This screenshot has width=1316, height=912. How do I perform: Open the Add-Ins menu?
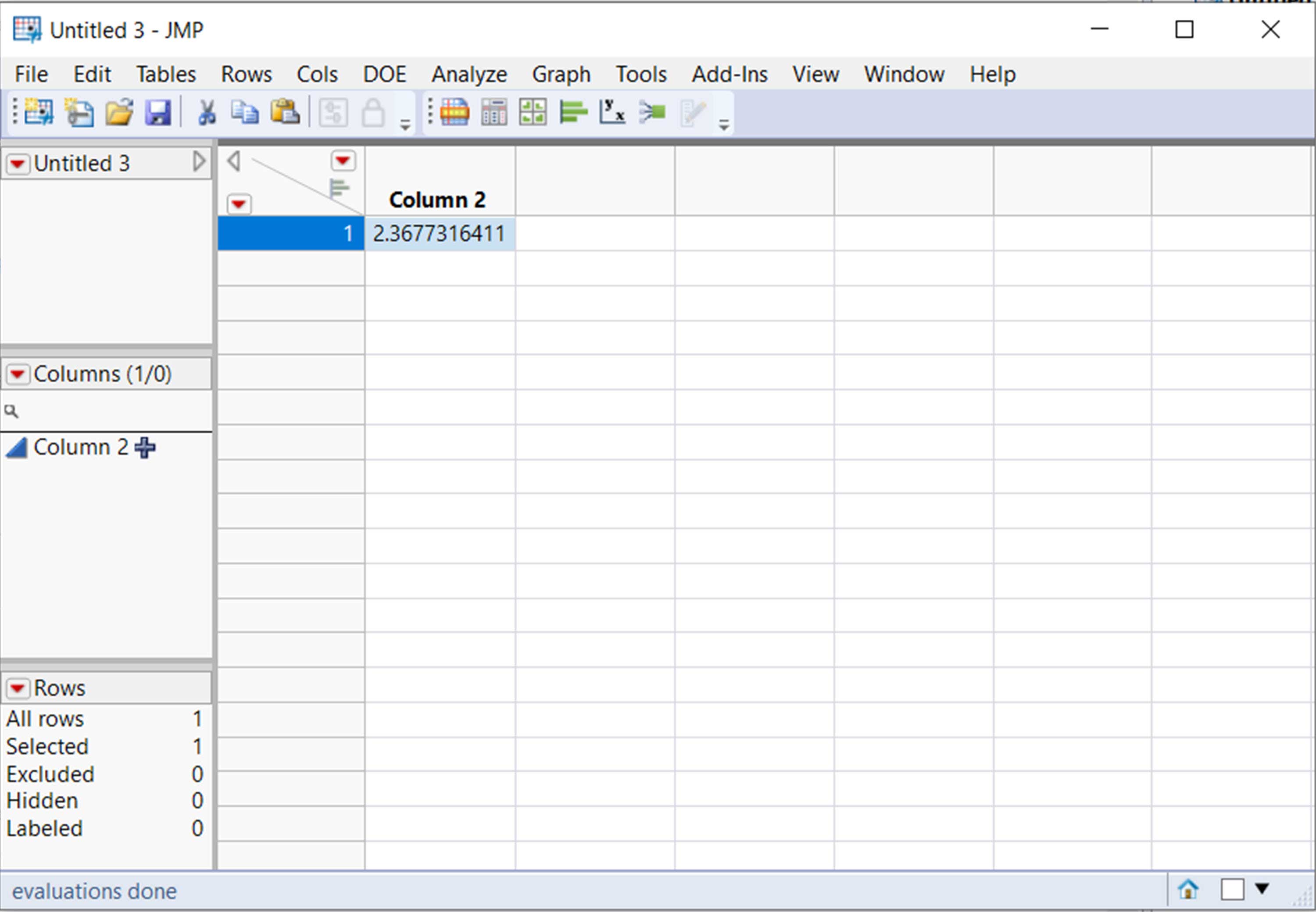[730, 74]
